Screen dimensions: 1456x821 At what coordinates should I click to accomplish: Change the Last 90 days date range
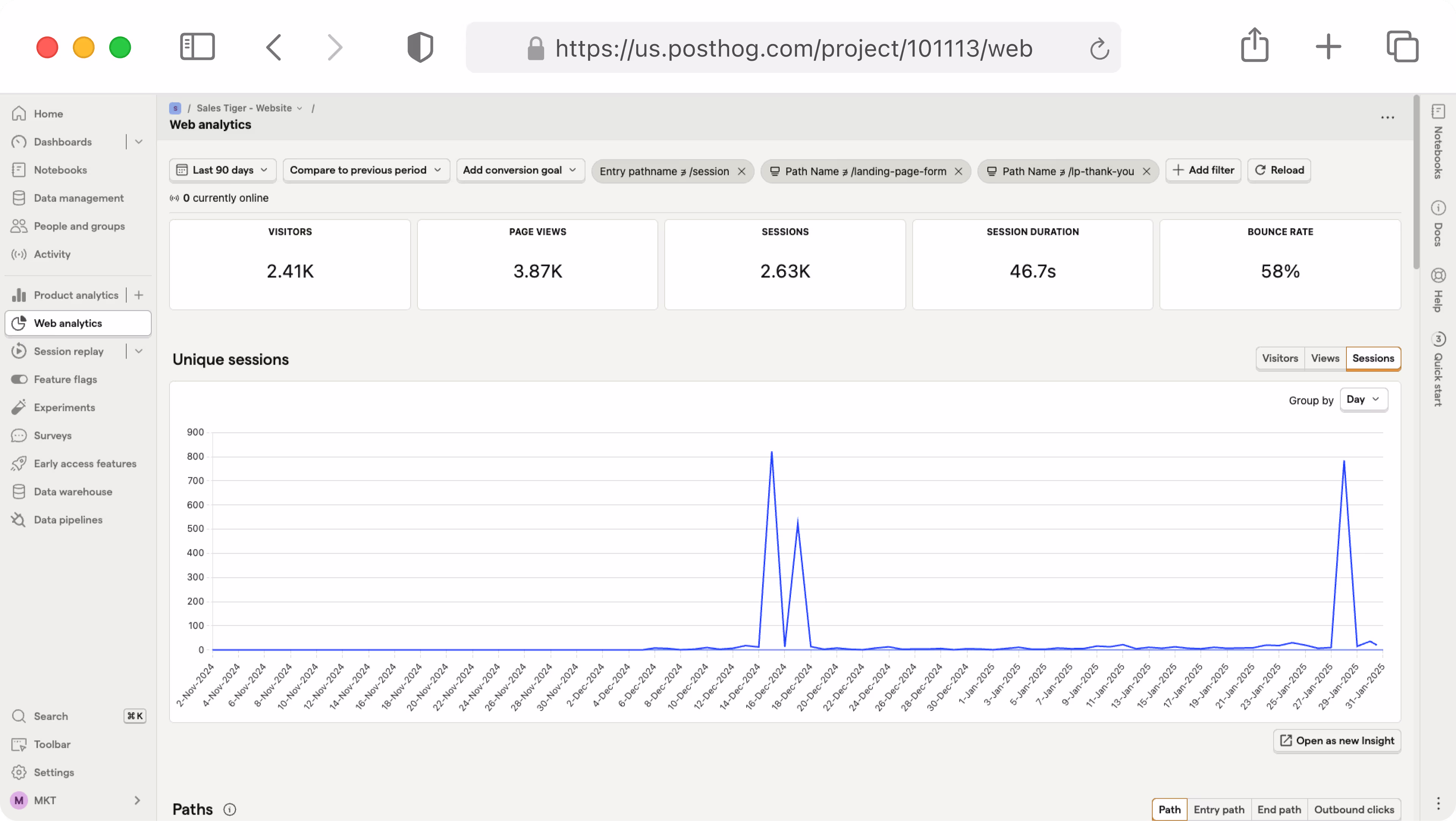point(222,170)
